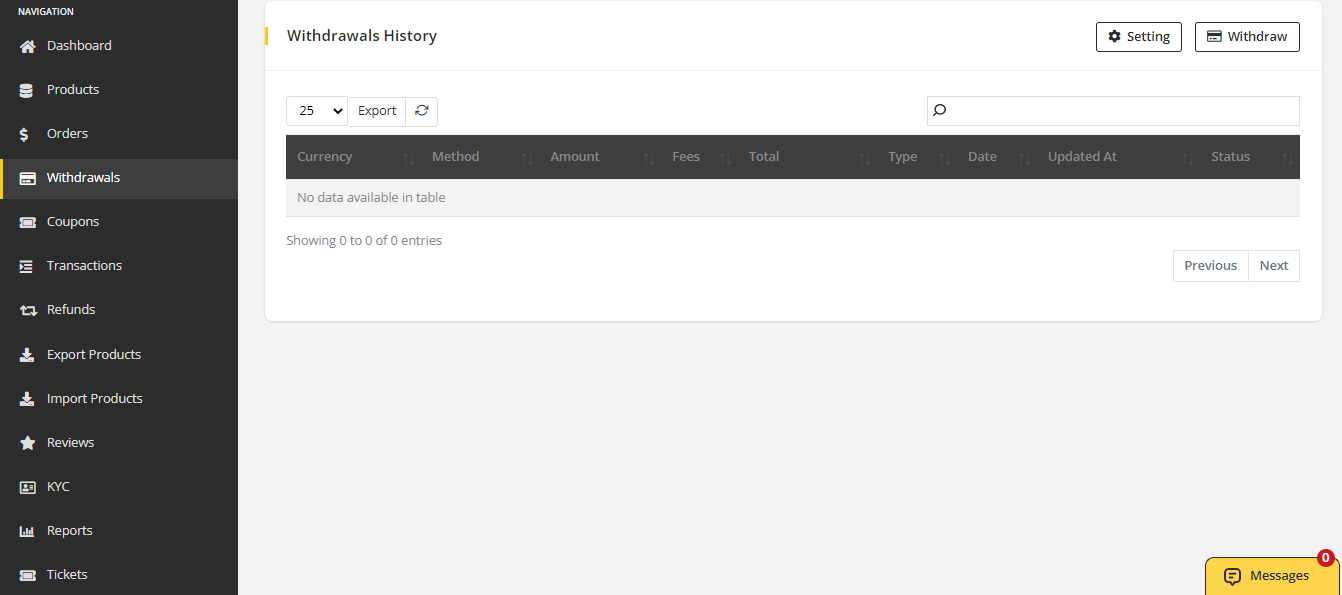Sort table by Amount column
Screen dimensions: 1342x595
point(600,157)
